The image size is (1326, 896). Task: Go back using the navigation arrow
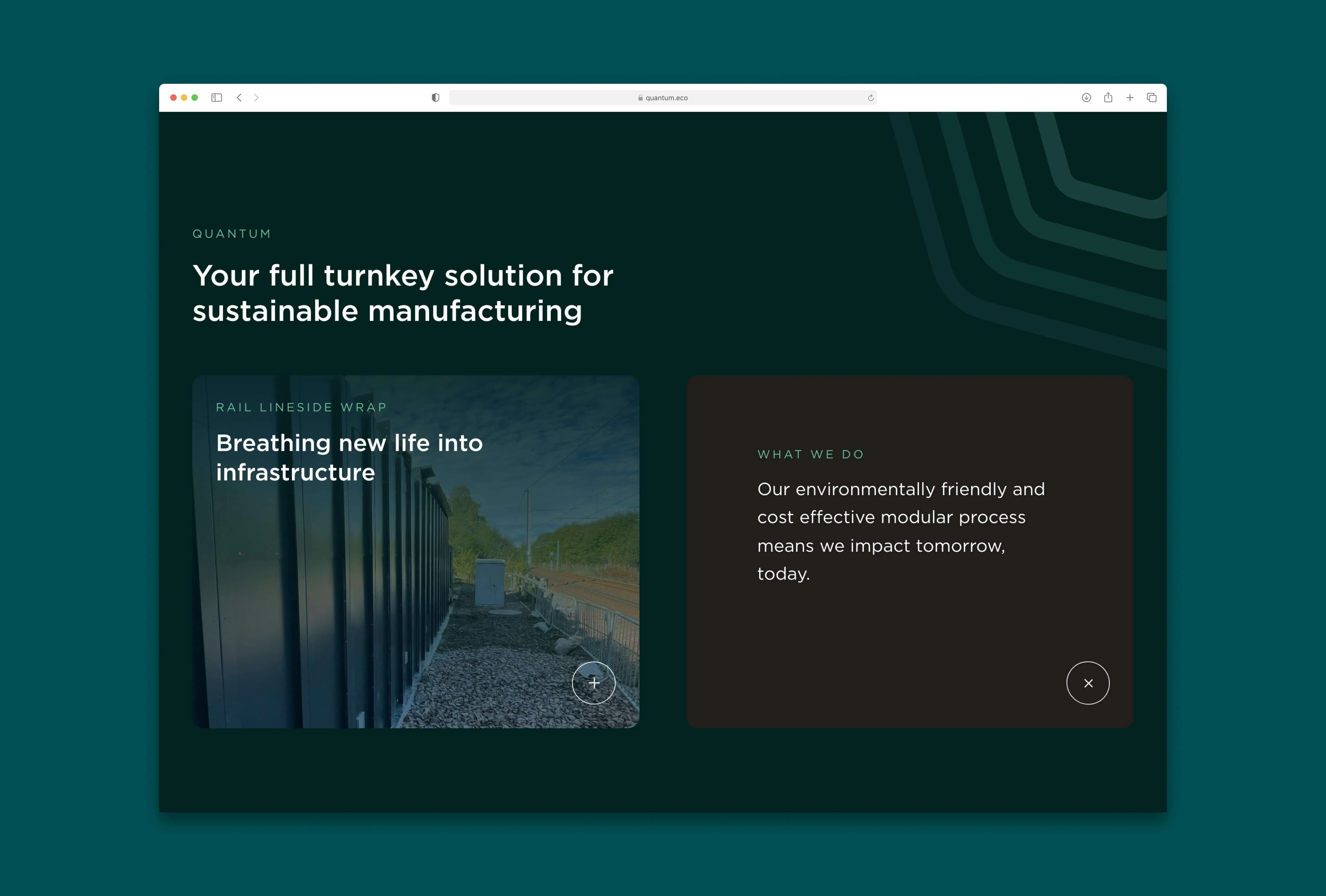239,98
